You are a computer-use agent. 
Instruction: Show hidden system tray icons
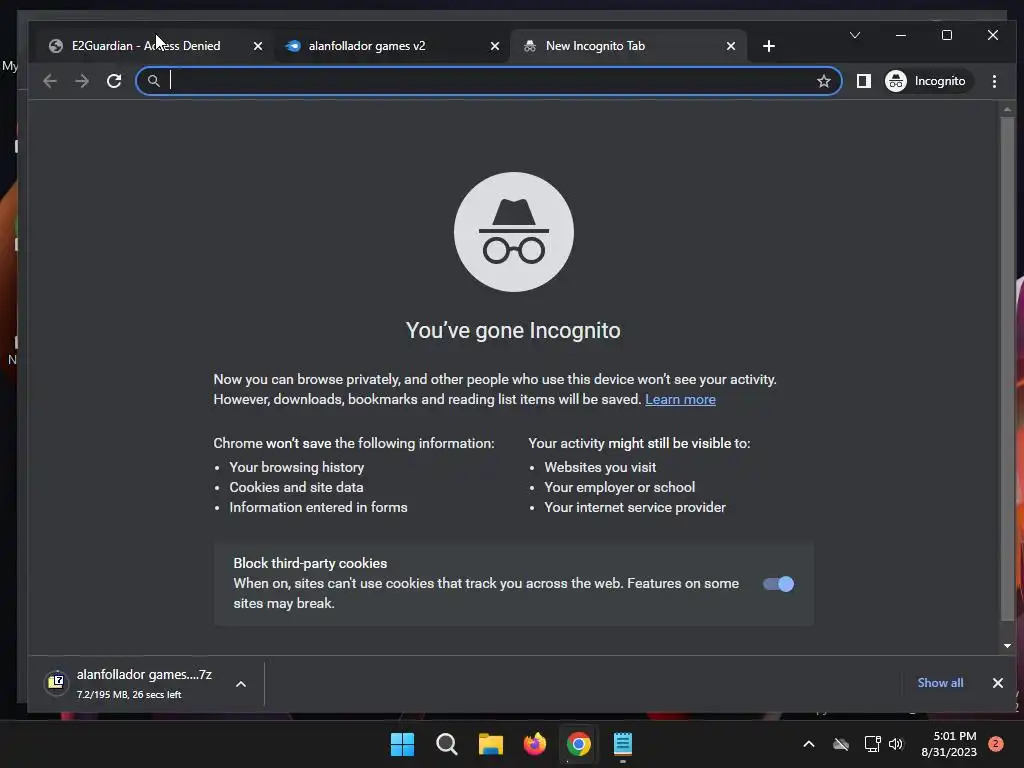tap(808, 744)
